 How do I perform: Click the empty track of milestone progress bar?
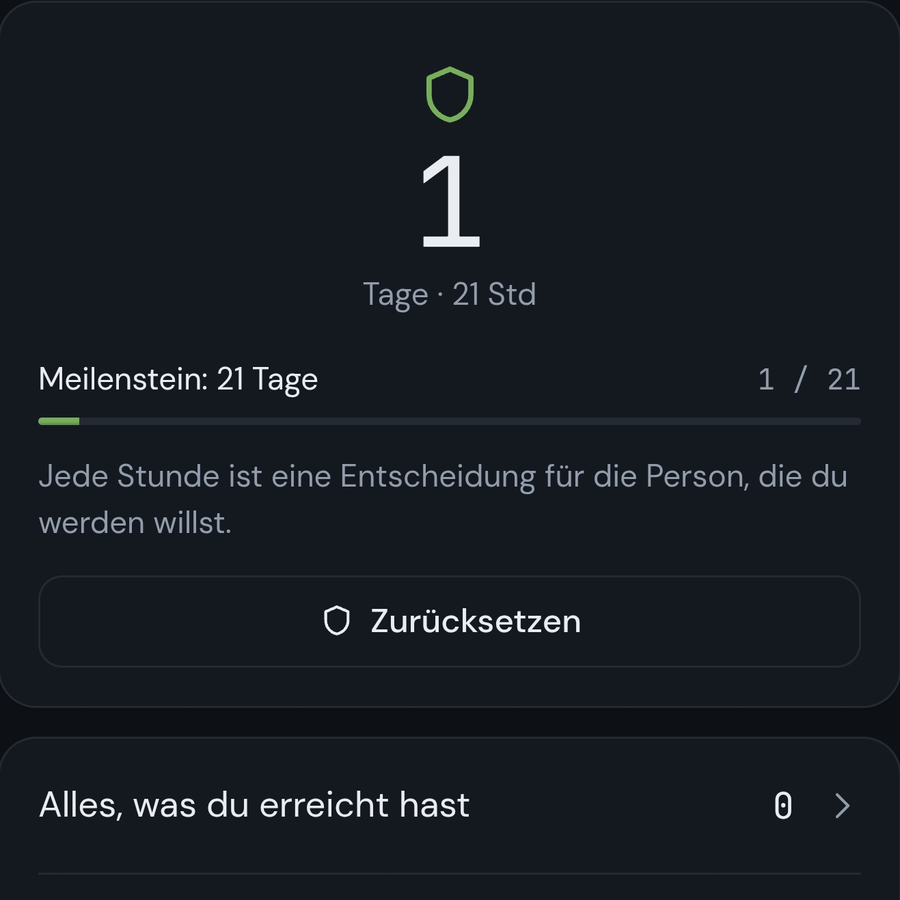pyautogui.click(x=470, y=421)
